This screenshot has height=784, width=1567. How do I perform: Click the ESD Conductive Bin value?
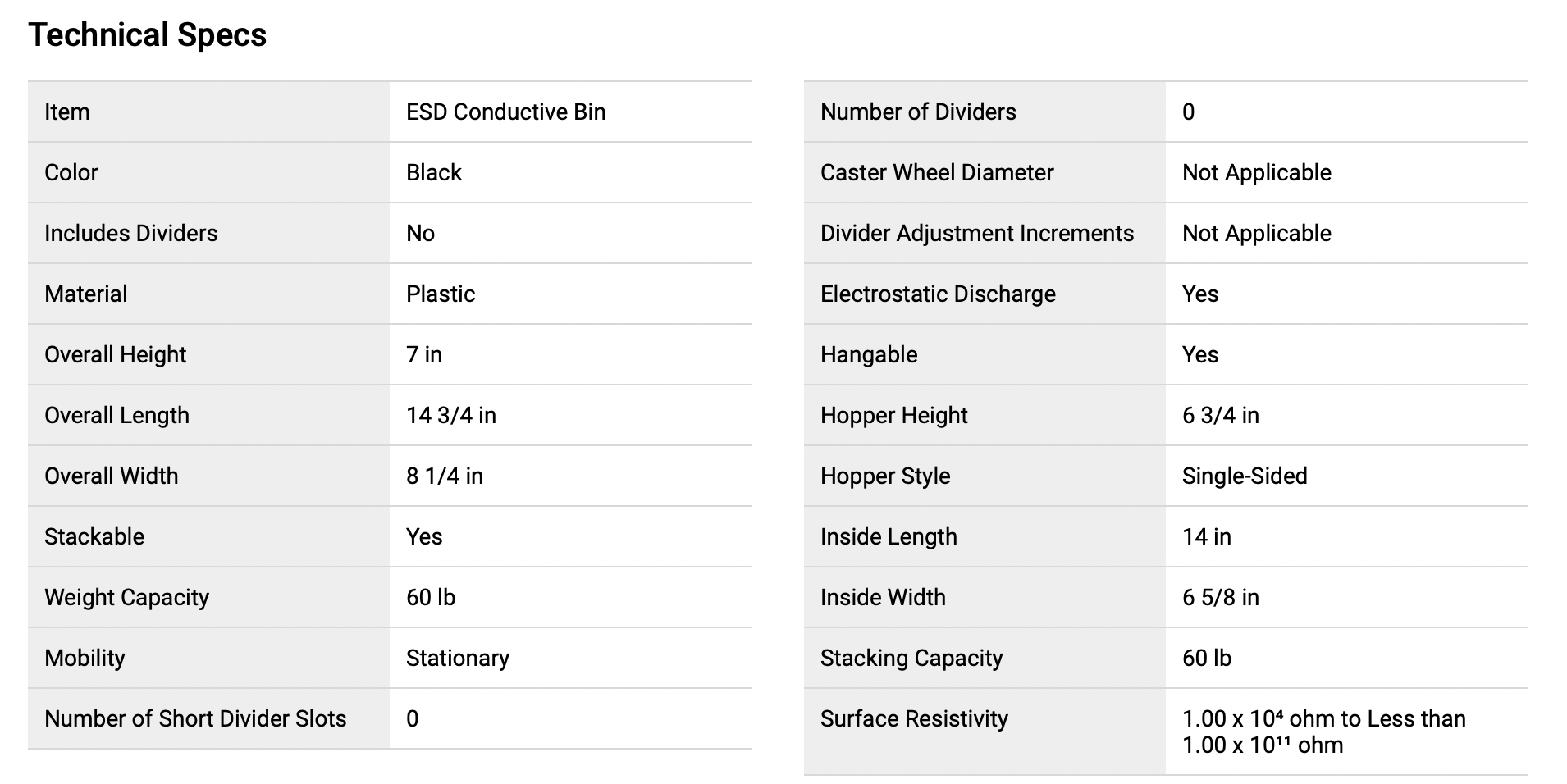(x=505, y=112)
